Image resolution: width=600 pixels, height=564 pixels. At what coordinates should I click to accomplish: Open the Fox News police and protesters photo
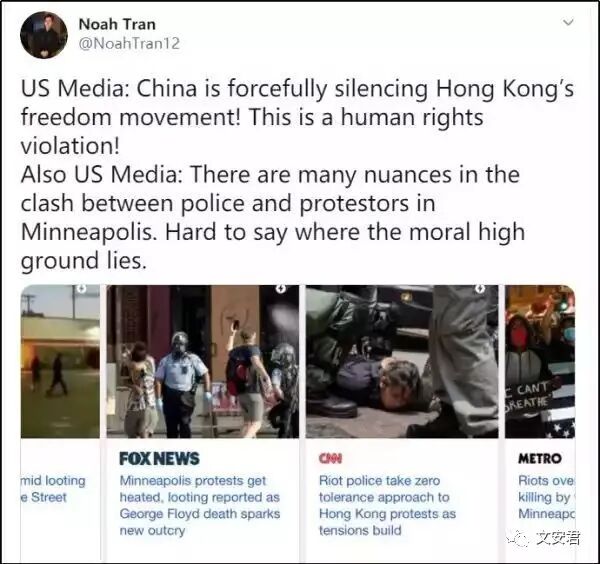tap(203, 361)
